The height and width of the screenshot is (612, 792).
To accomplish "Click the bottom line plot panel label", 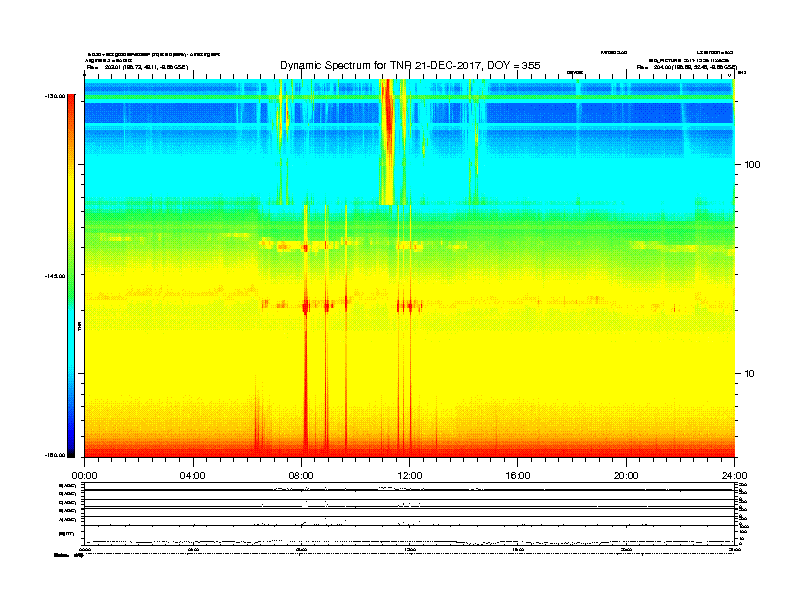I will pyautogui.click(x=66, y=533).
